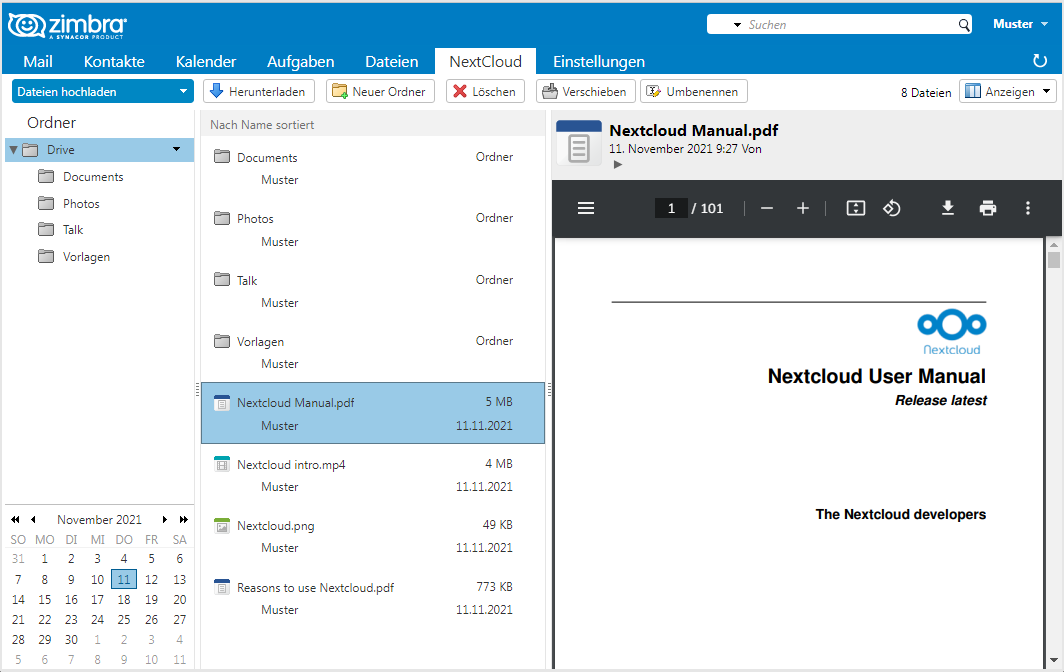
Task: Click the Photos folder icon in file list
Action: click(222, 218)
